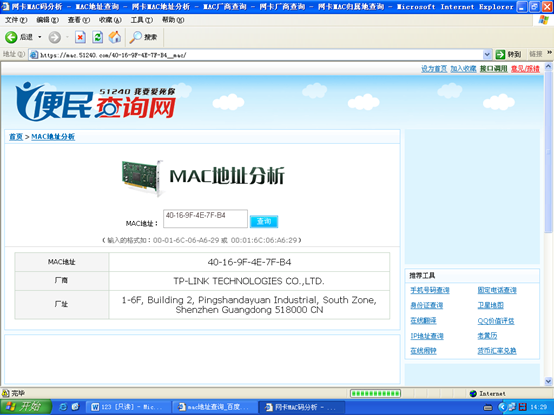Click the MAC地址分析 breadcrumb link
Screen dimensions: 554x415
53,137
